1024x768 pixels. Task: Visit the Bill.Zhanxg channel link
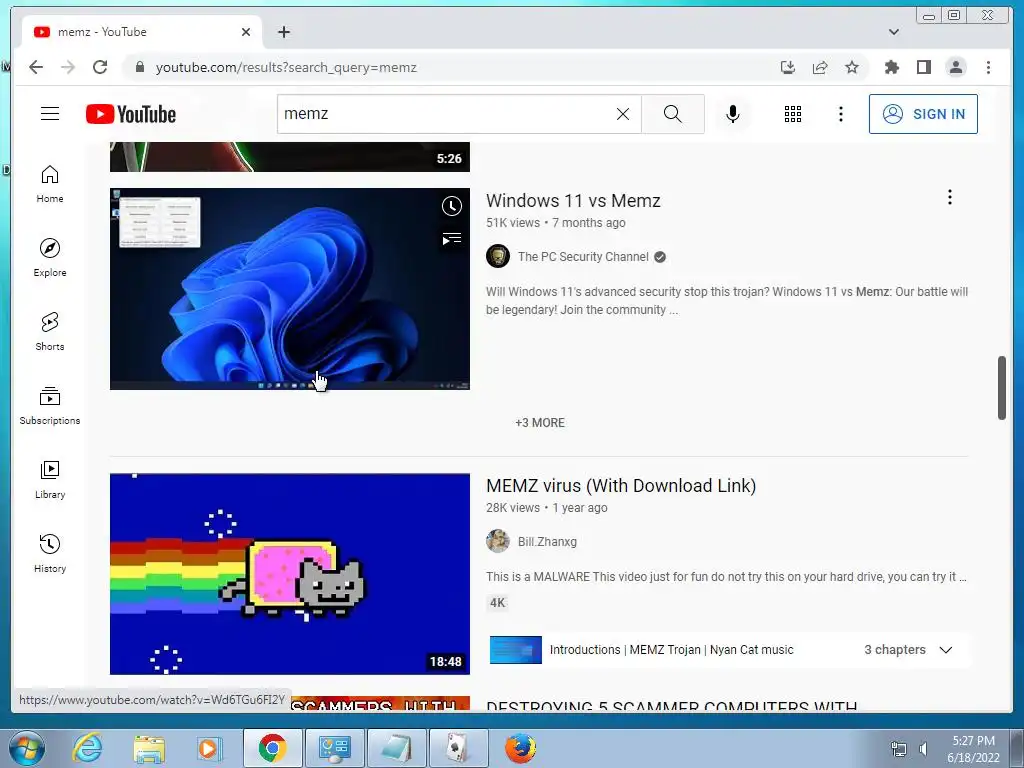(x=547, y=541)
